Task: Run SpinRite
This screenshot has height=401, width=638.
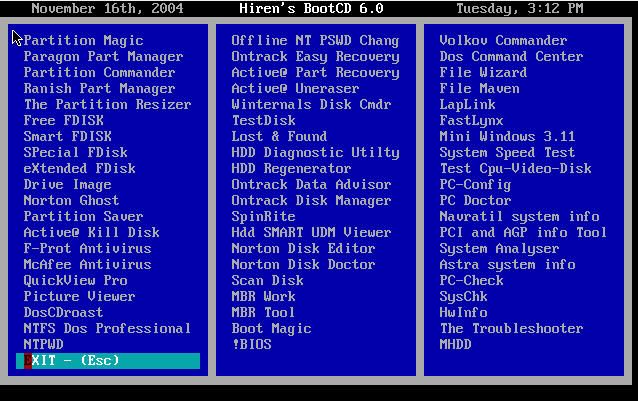Action: (x=264, y=216)
